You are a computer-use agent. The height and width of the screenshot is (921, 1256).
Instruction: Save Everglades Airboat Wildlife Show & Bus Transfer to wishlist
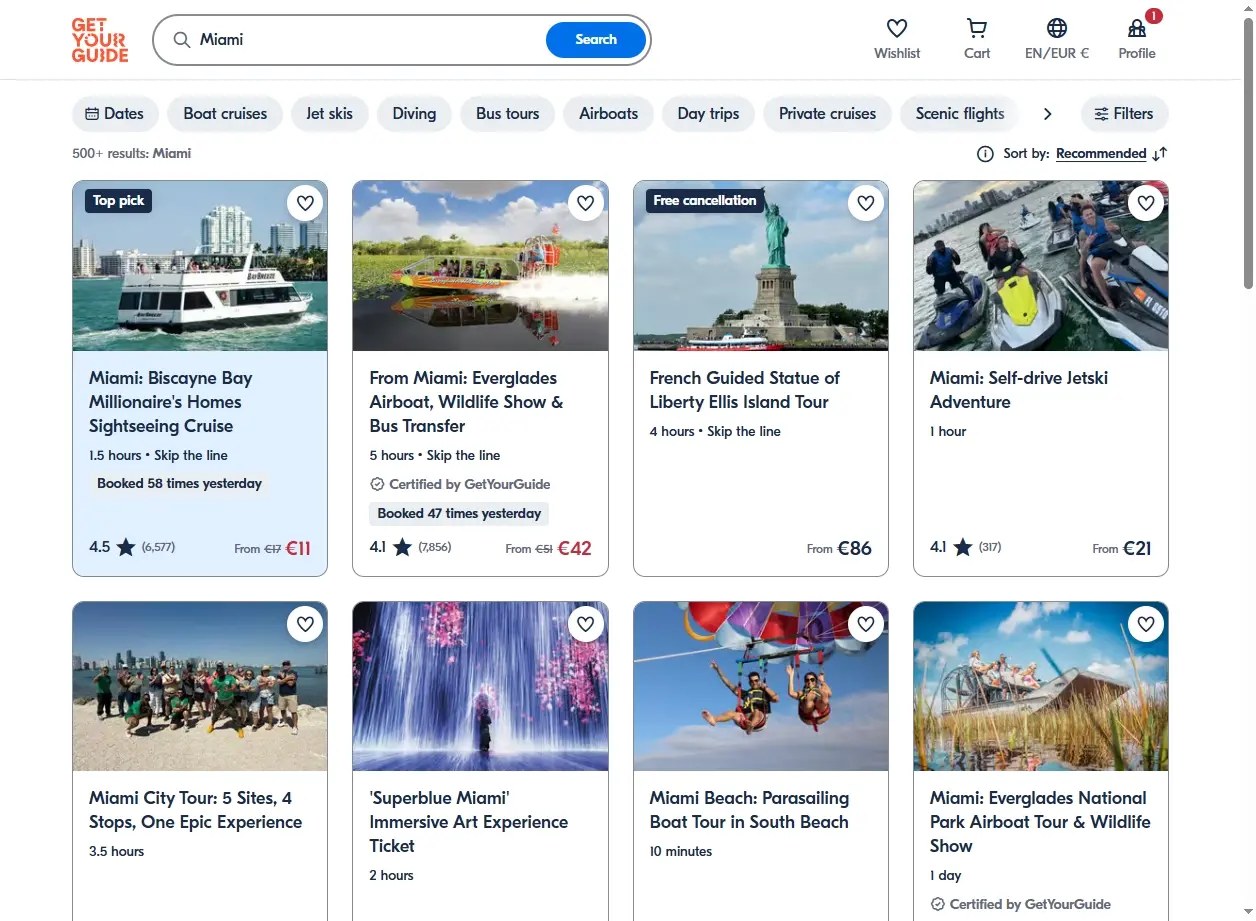(585, 203)
